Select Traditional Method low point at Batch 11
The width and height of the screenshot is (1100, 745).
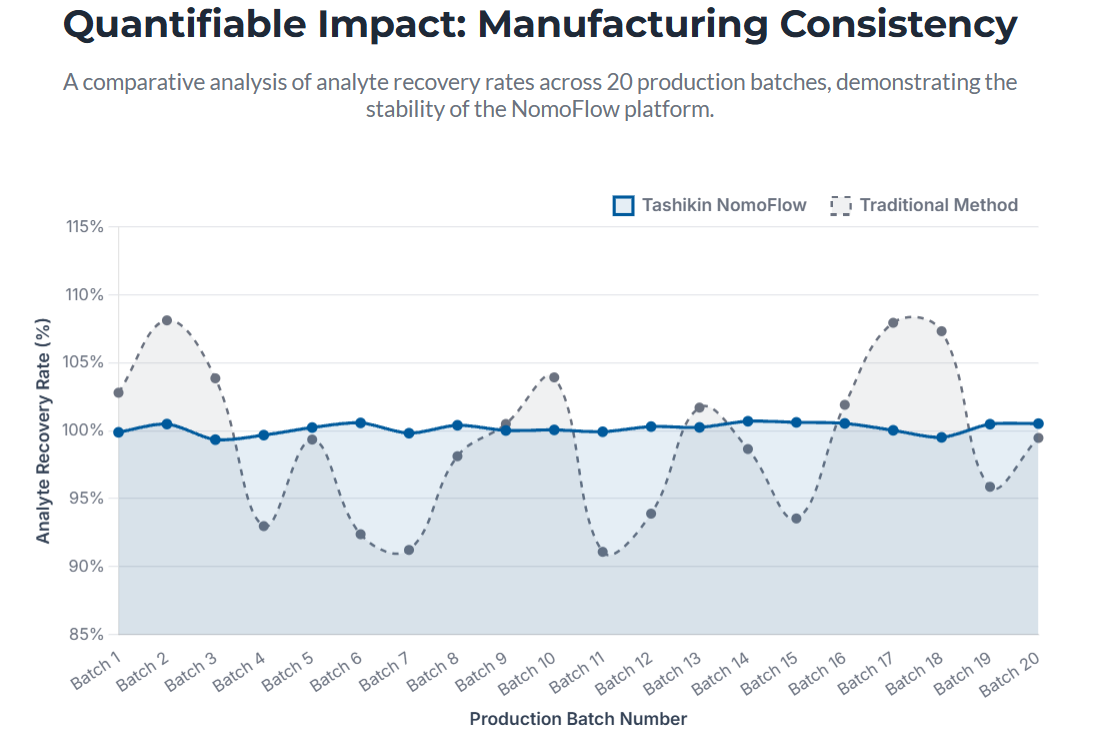pos(603,552)
